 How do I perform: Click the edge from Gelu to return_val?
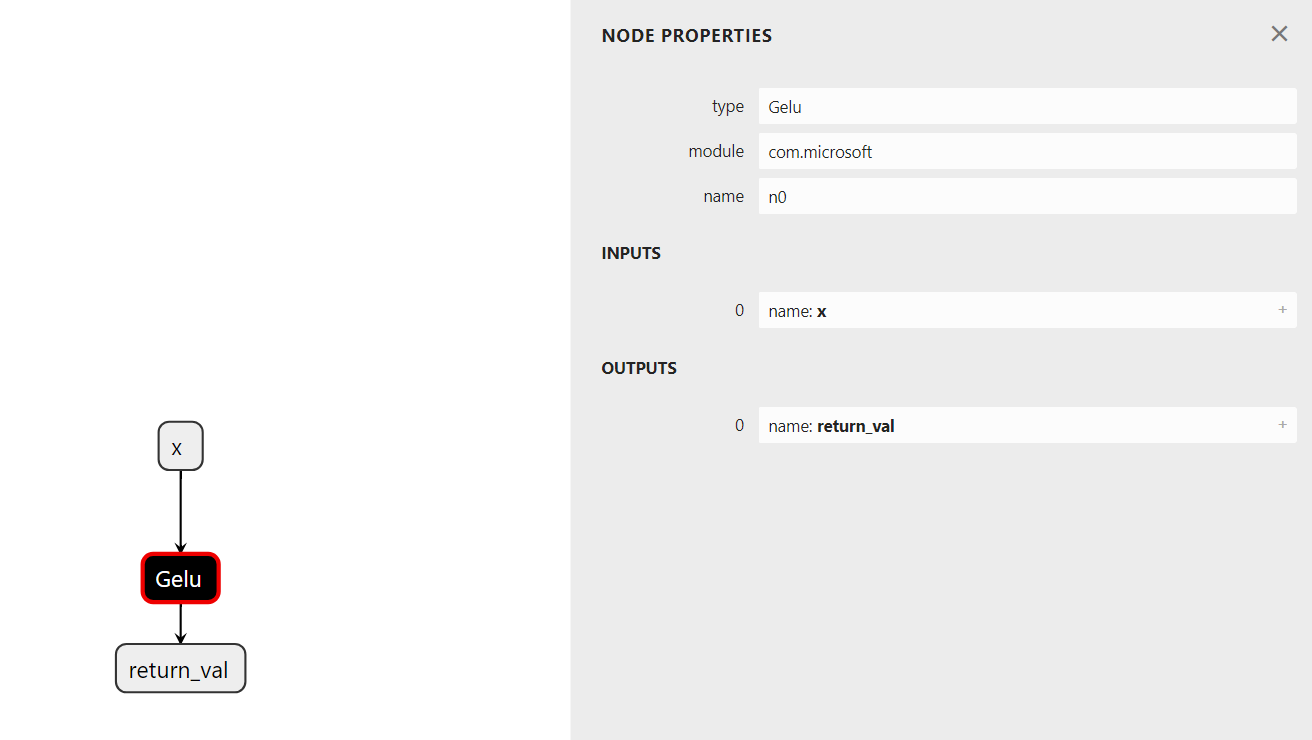(181, 622)
